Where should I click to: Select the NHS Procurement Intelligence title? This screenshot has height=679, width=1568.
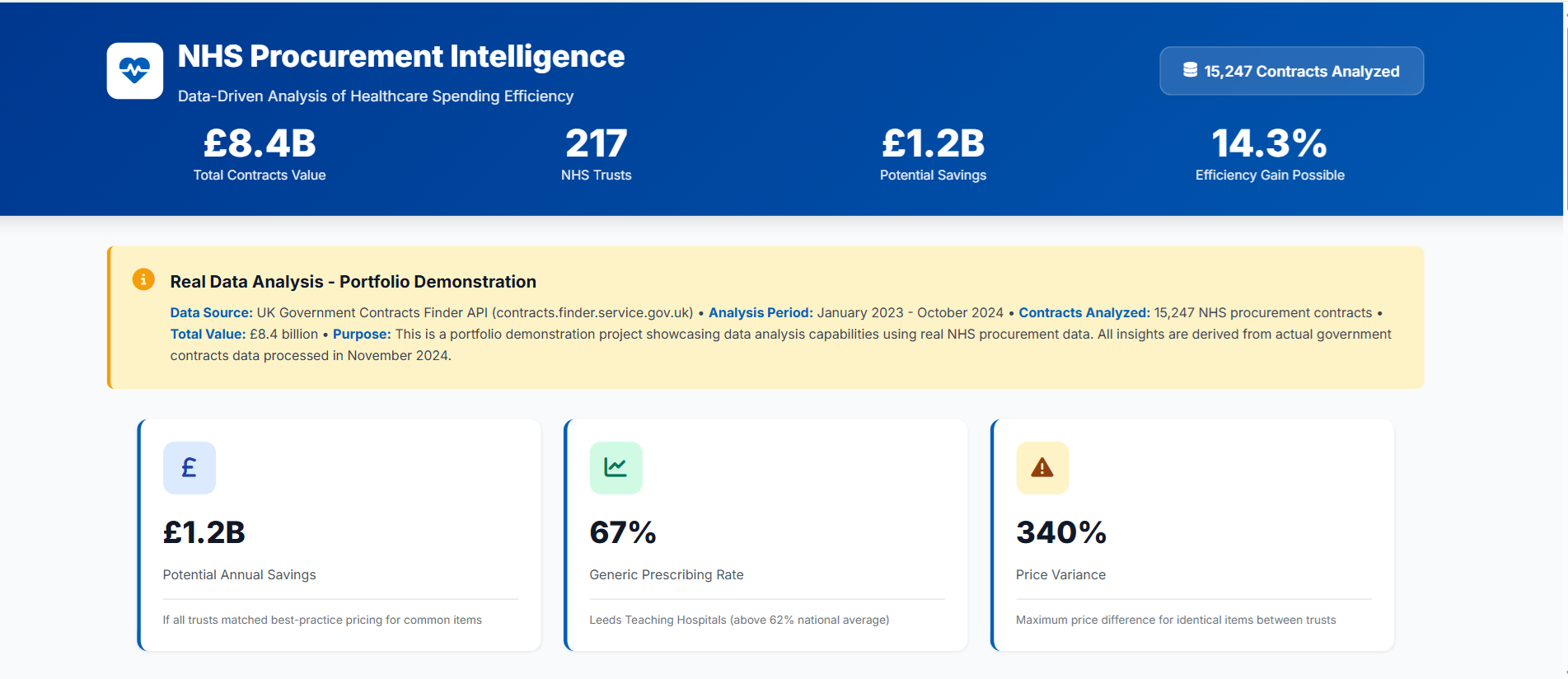(400, 57)
